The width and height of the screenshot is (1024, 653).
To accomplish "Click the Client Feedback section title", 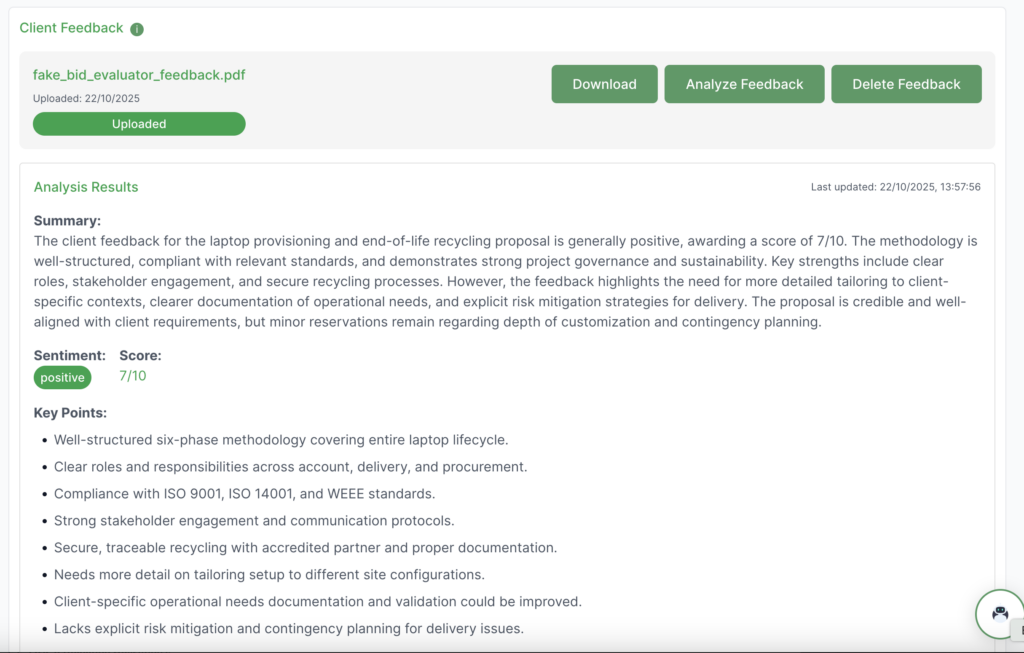I will coord(71,28).
